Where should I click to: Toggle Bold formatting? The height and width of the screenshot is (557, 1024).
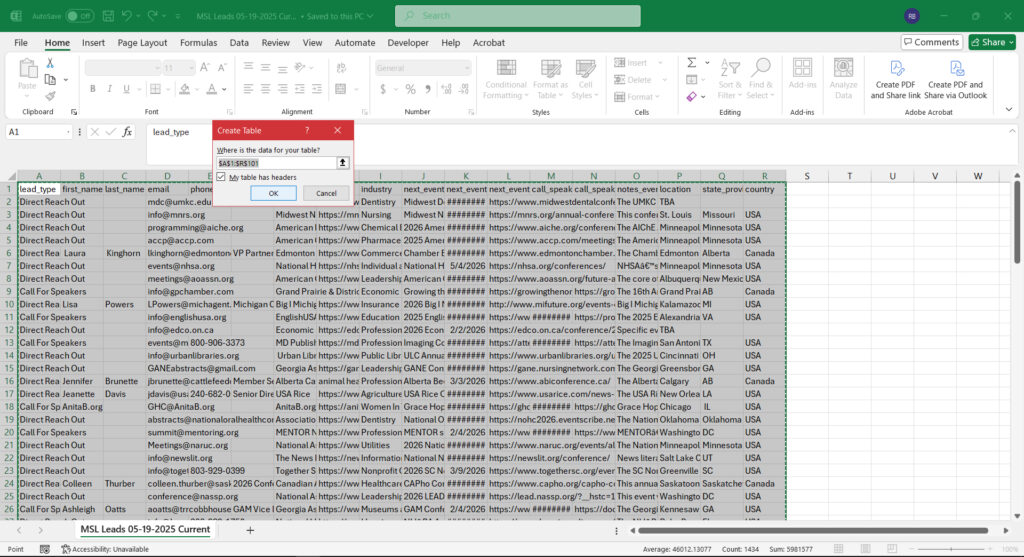(x=93, y=89)
